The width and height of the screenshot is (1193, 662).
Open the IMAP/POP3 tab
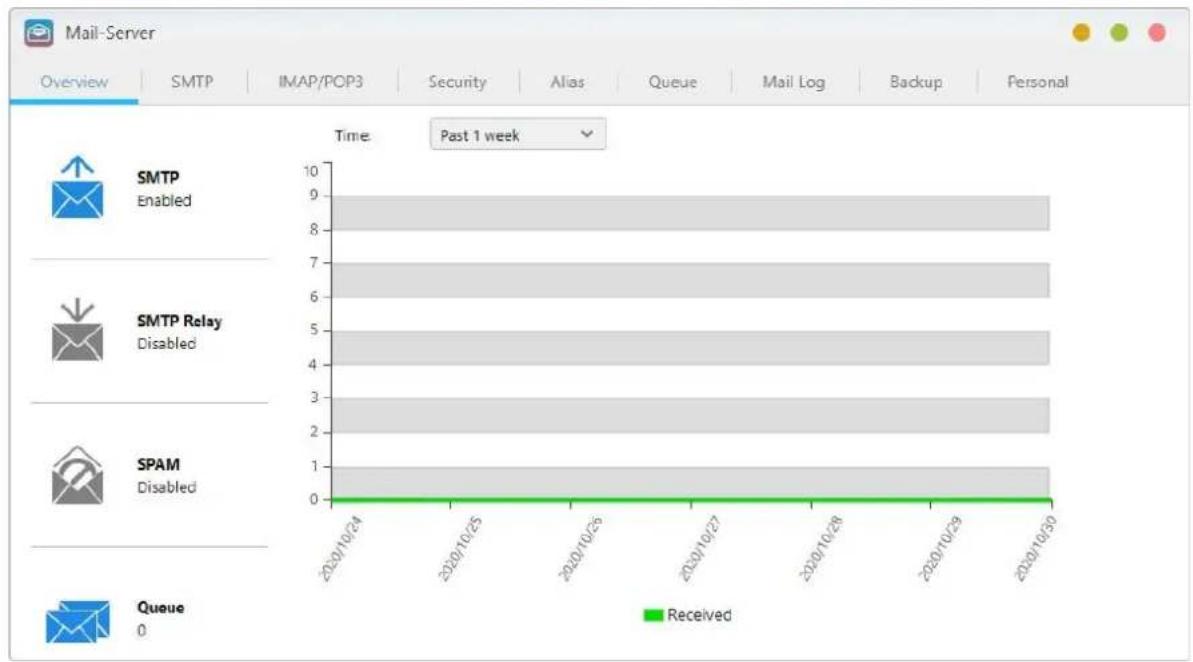320,83
